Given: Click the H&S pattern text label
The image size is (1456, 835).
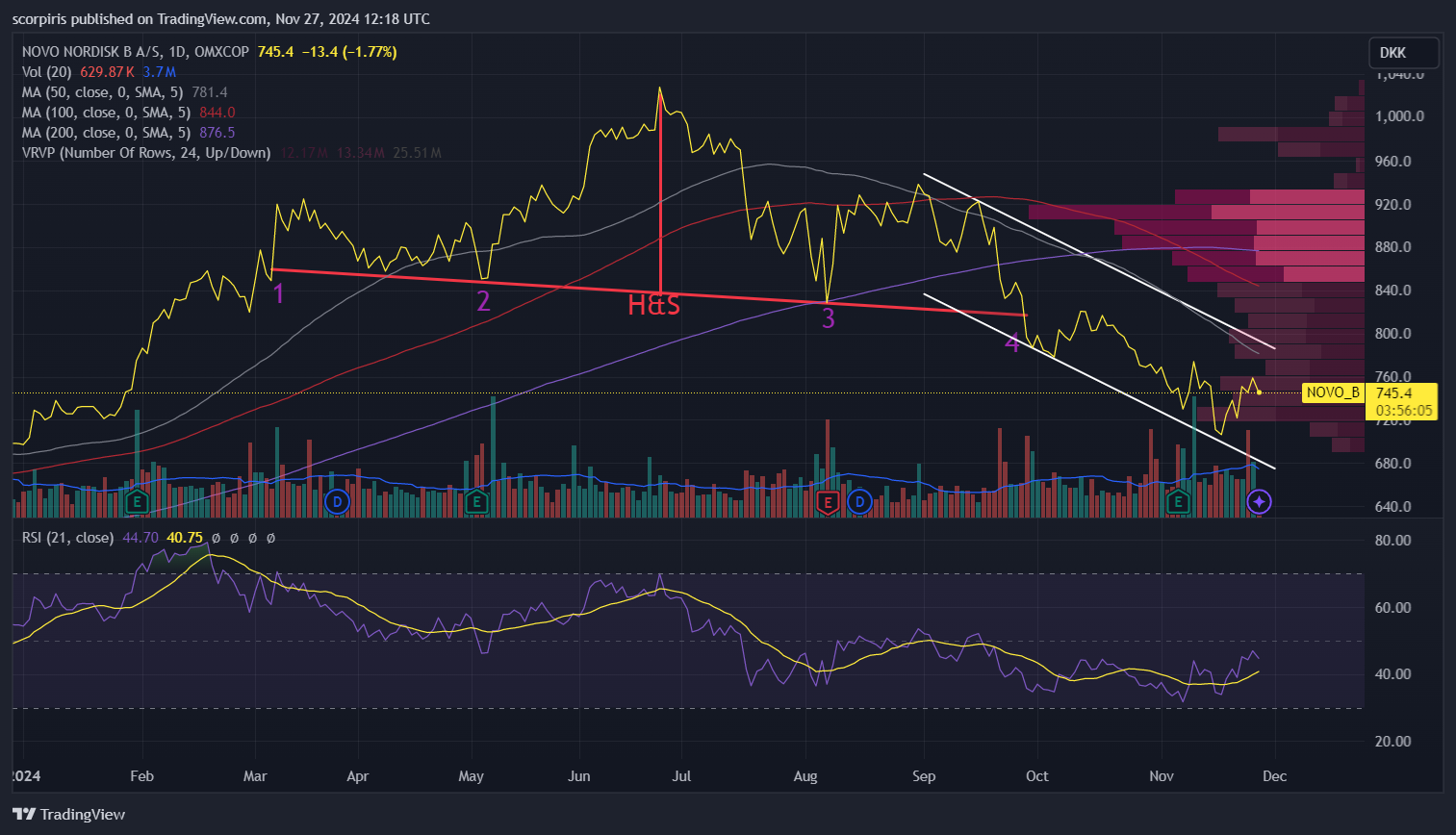Looking at the screenshot, I should click(653, 305).
